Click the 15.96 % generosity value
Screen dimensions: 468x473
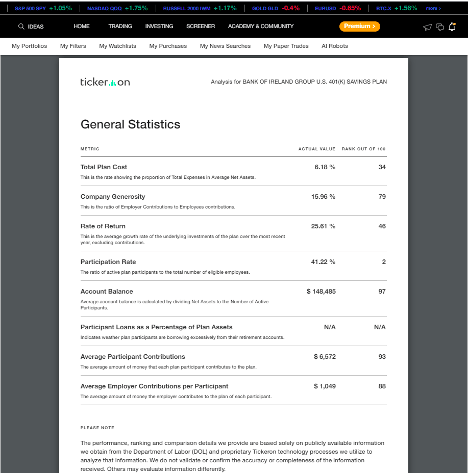tap(323, 197)
